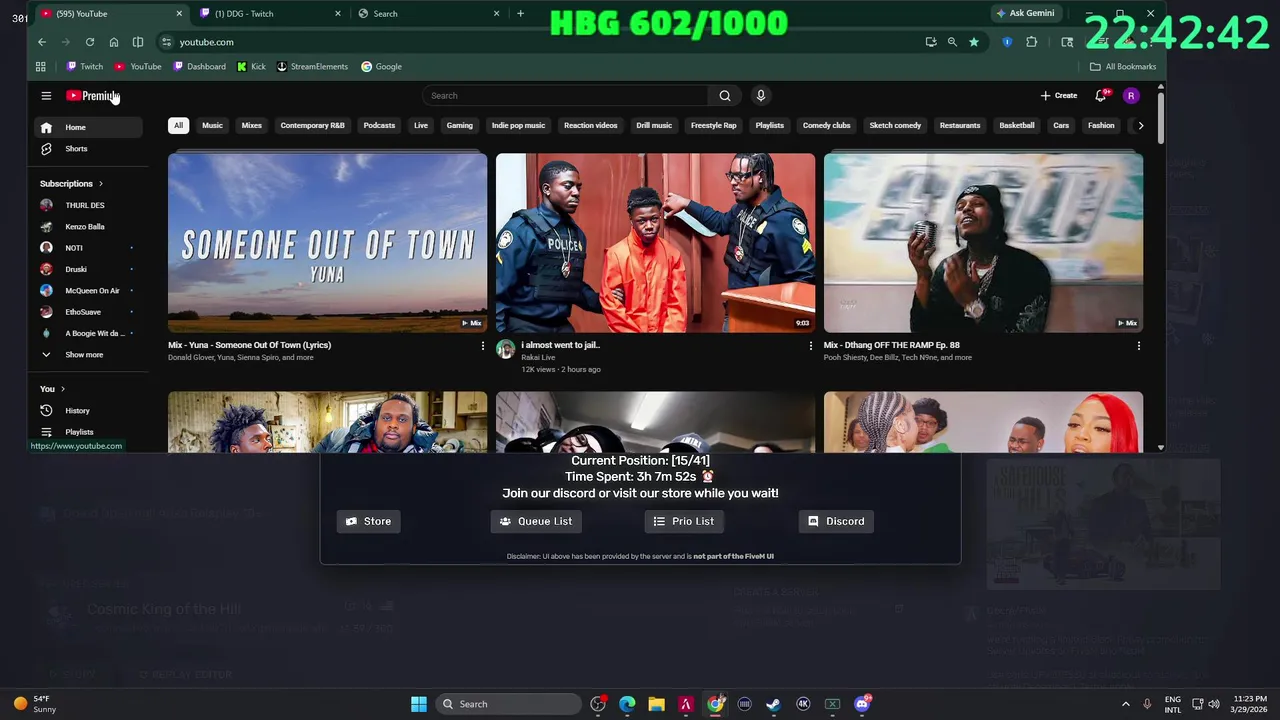
Task: Open the YouTube hamburger guide menu
Action: pos(46,96)
